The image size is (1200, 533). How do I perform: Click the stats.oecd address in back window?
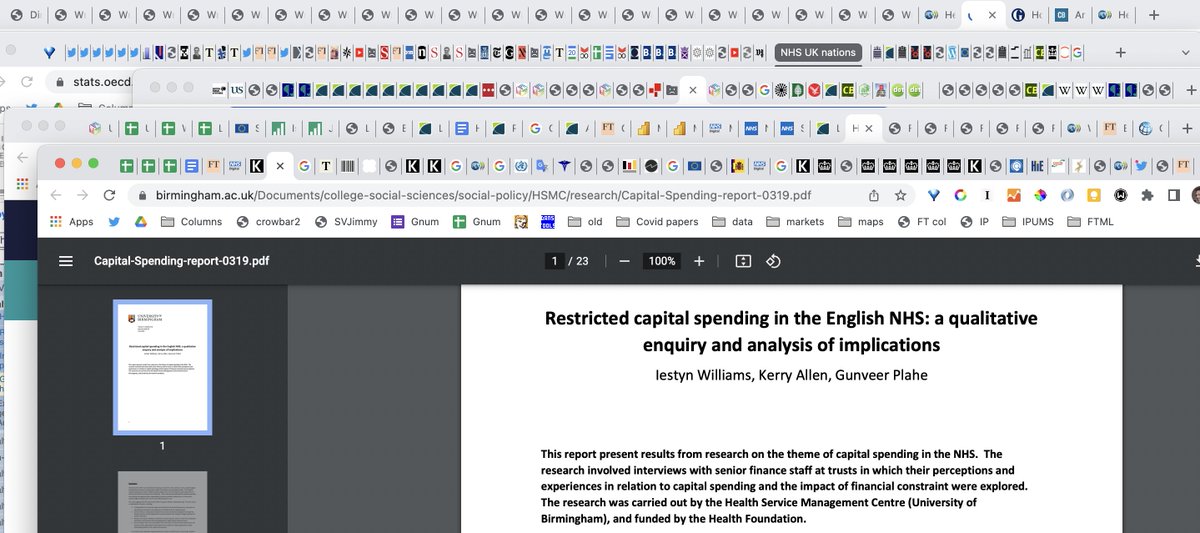point(103,82)
